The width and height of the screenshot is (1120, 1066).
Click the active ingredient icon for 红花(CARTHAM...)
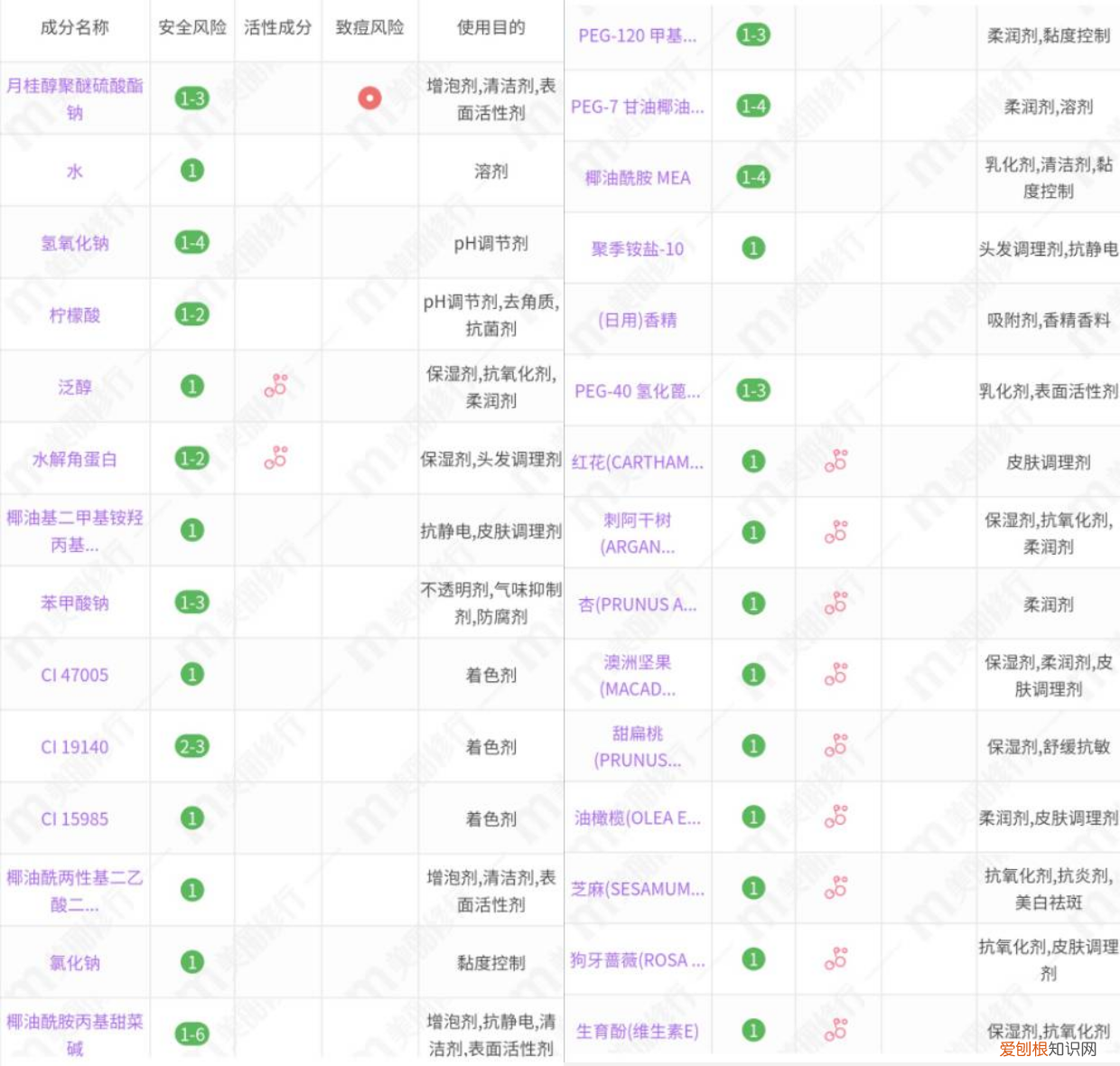tap(837, 461)
